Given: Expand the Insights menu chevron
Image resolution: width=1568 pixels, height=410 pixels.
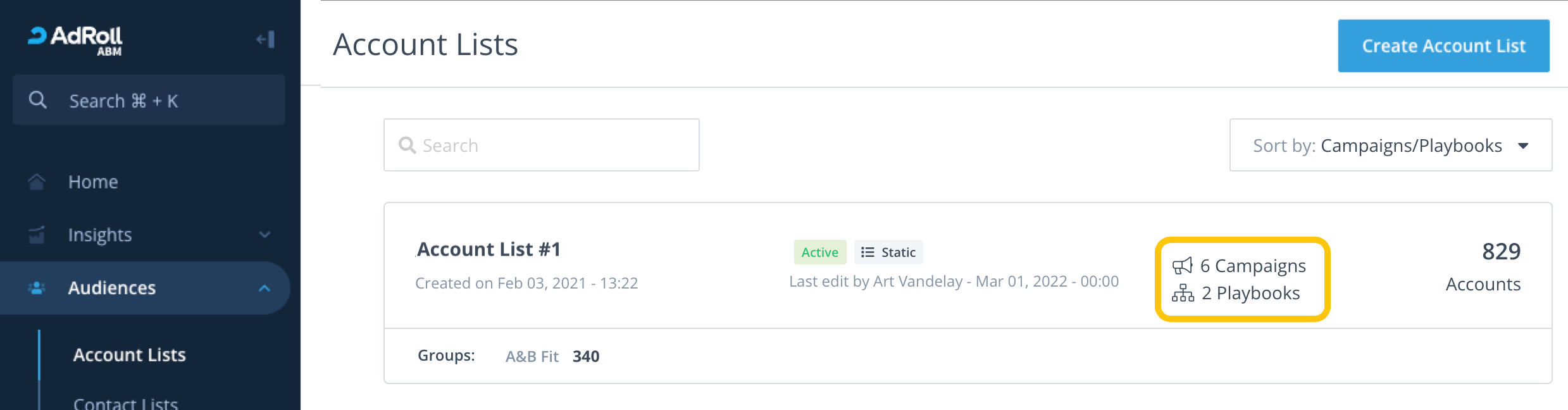Looking at the screenshot, I should click(x=264, y=235).
